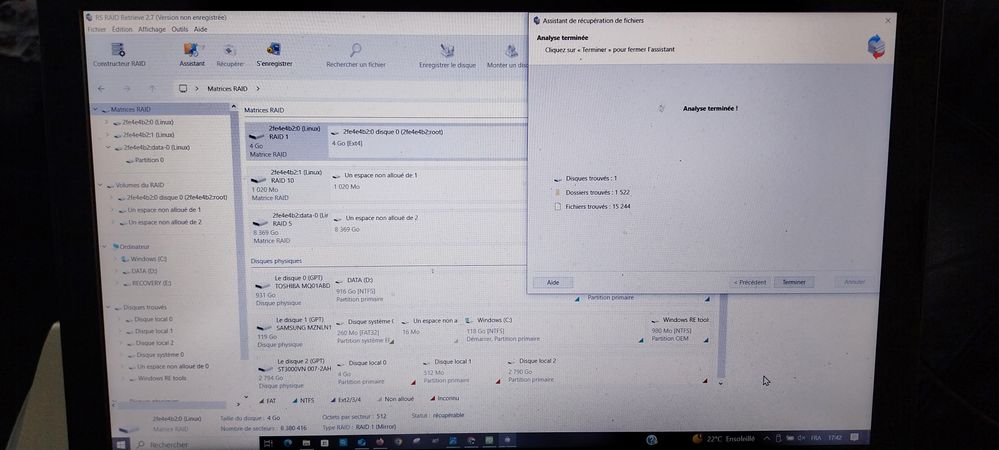Click the 22°C Ensoleillé weather widget
Image resolution: width=999 pixels, height=450 pixels.
pyautogui.click(x=724, y=439)
